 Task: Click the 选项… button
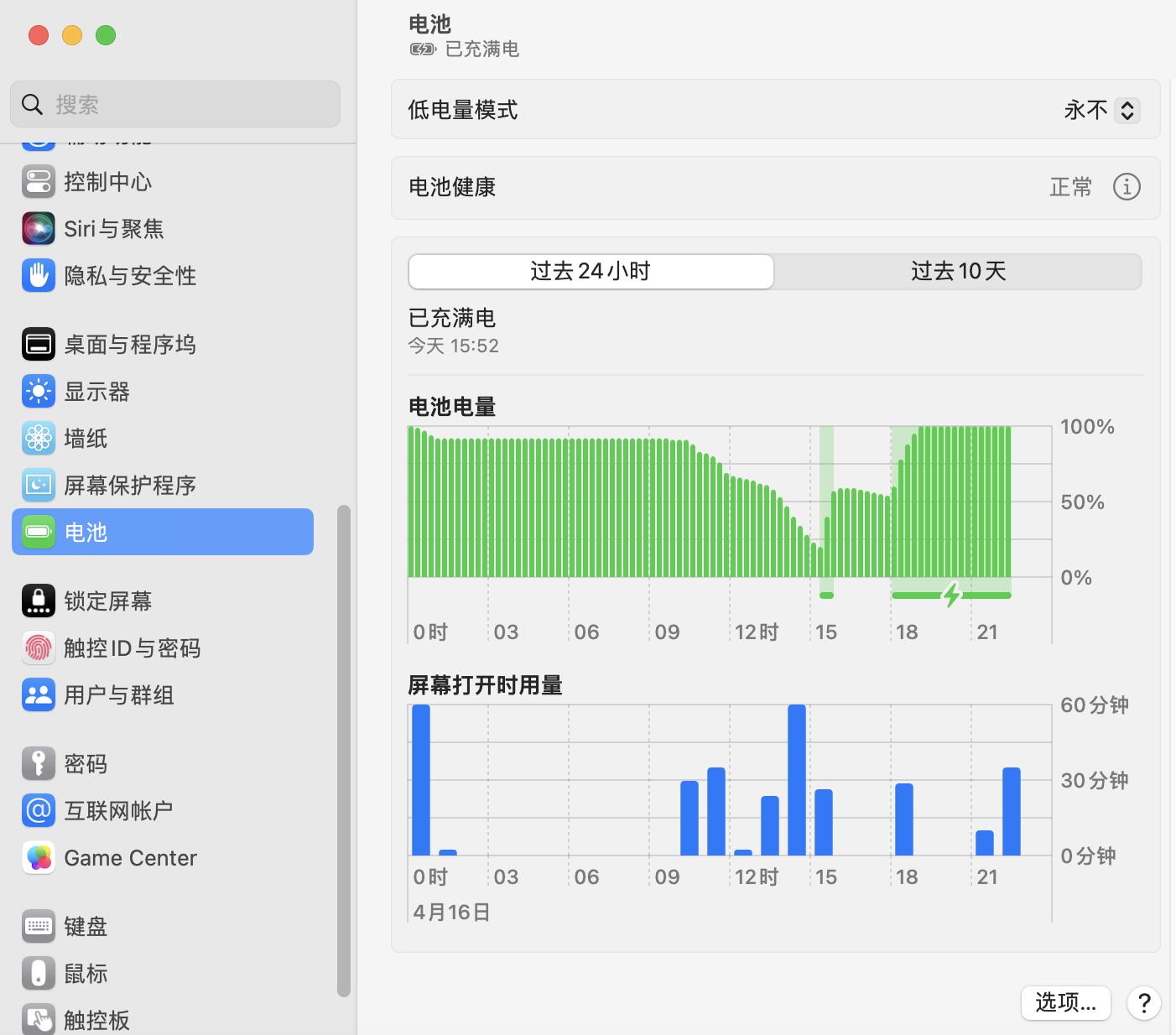point(1065,1003)
